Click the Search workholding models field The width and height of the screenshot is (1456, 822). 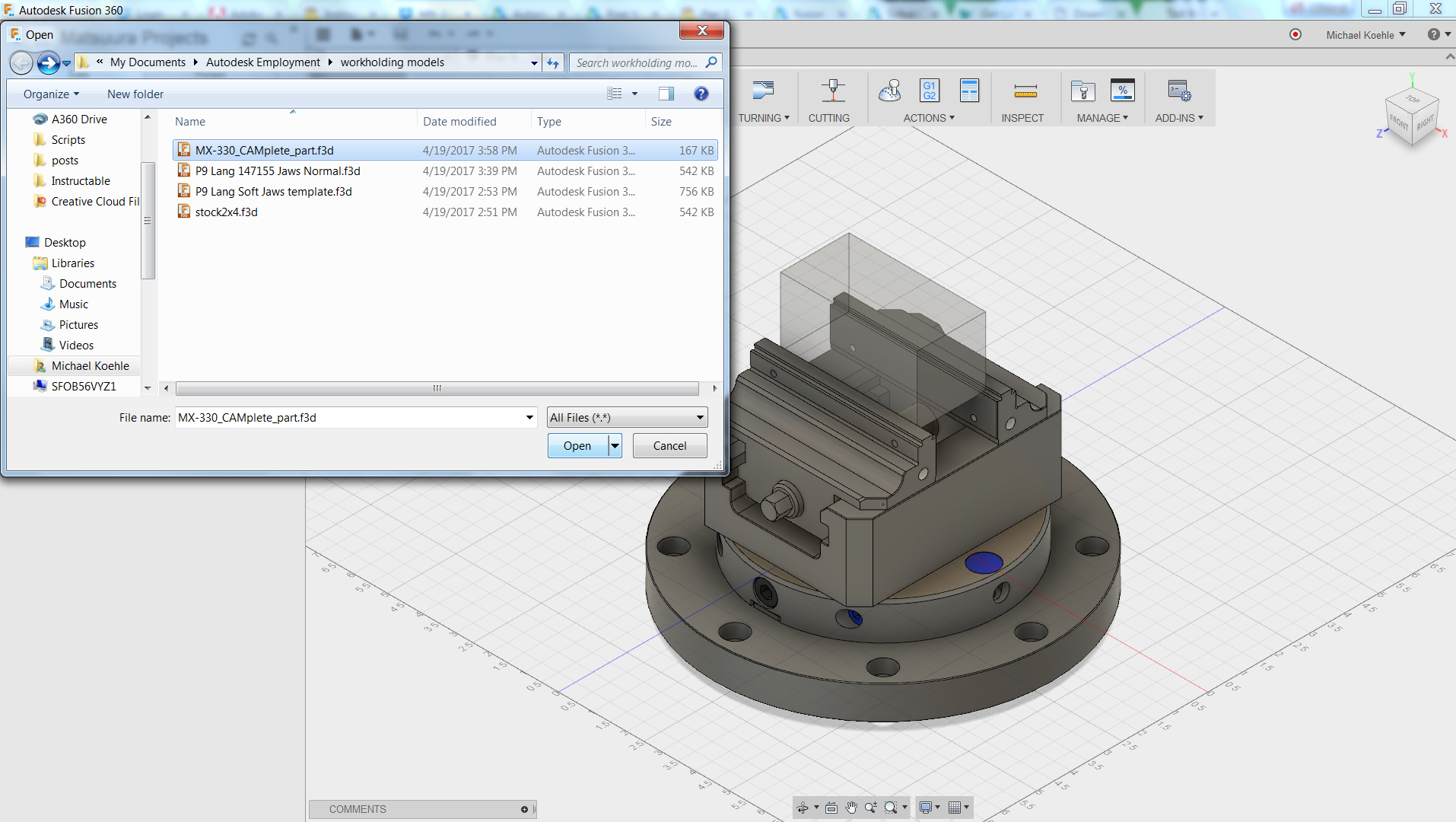click(x=637, y=62)
